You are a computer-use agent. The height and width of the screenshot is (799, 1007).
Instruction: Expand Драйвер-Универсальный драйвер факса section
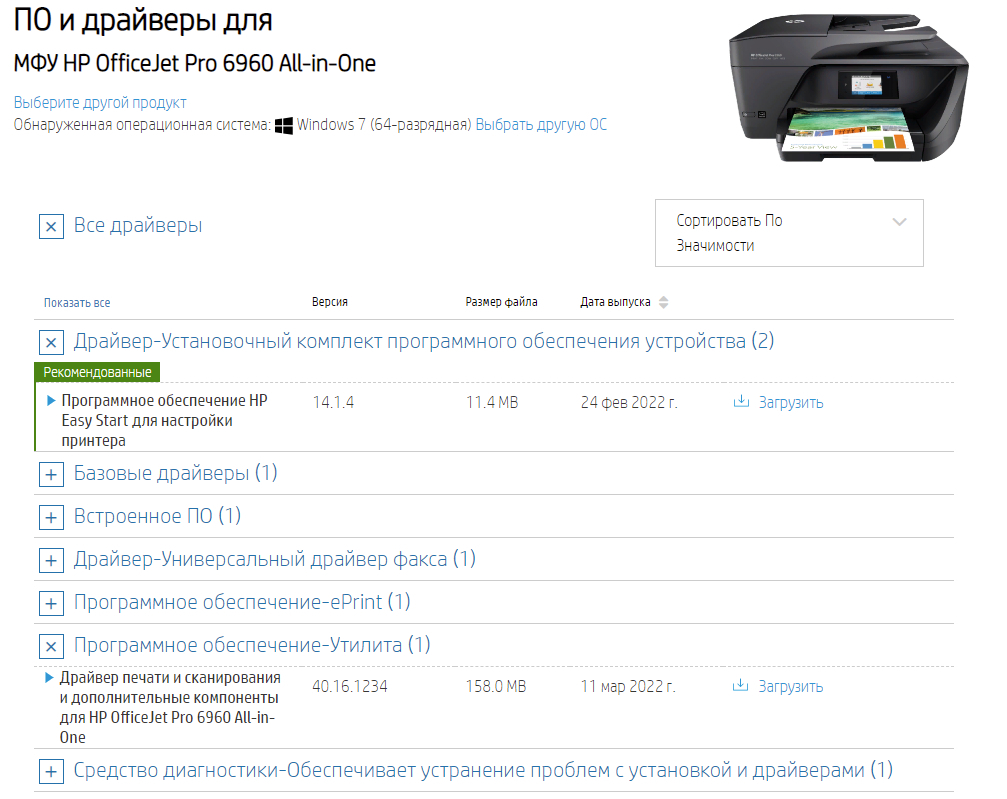(51, 560)
